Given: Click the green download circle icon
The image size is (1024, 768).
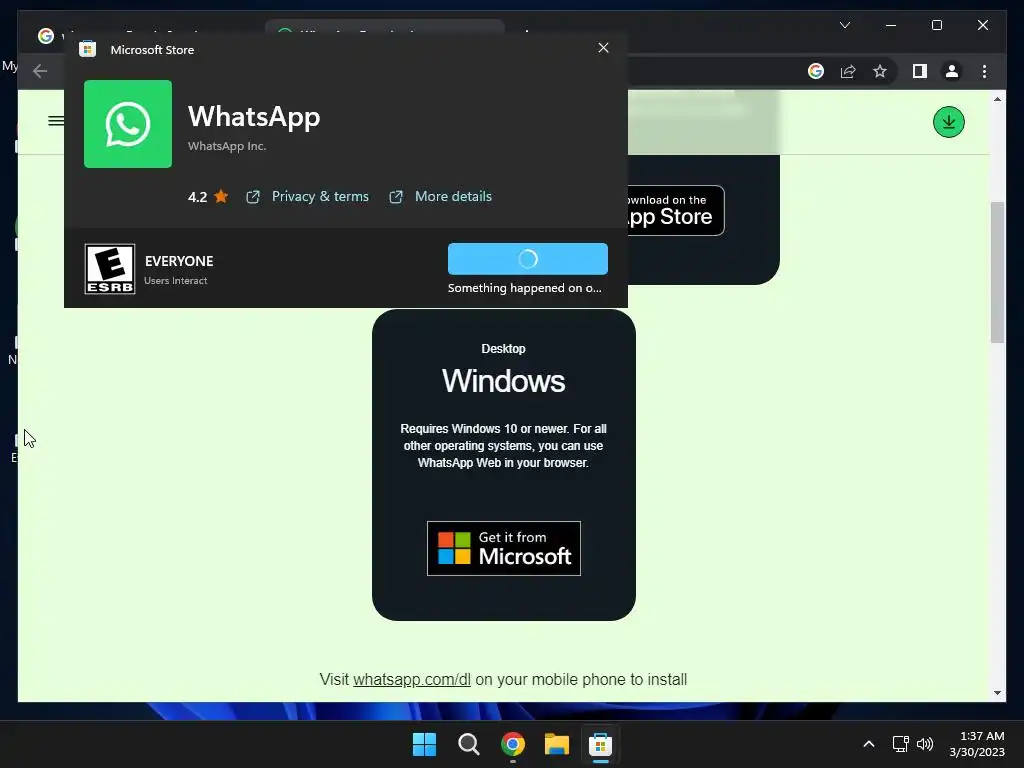Looking at the screenshot, I should pyautogui.click(x=949, y=122).
